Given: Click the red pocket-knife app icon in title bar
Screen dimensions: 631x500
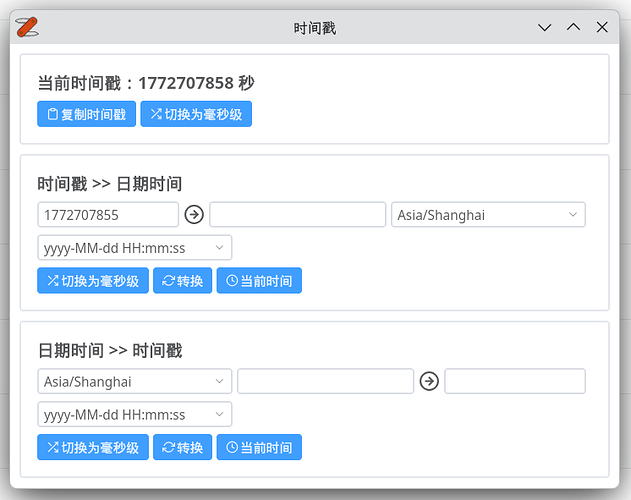Looking at the screenshot, I should coord(27,27).
